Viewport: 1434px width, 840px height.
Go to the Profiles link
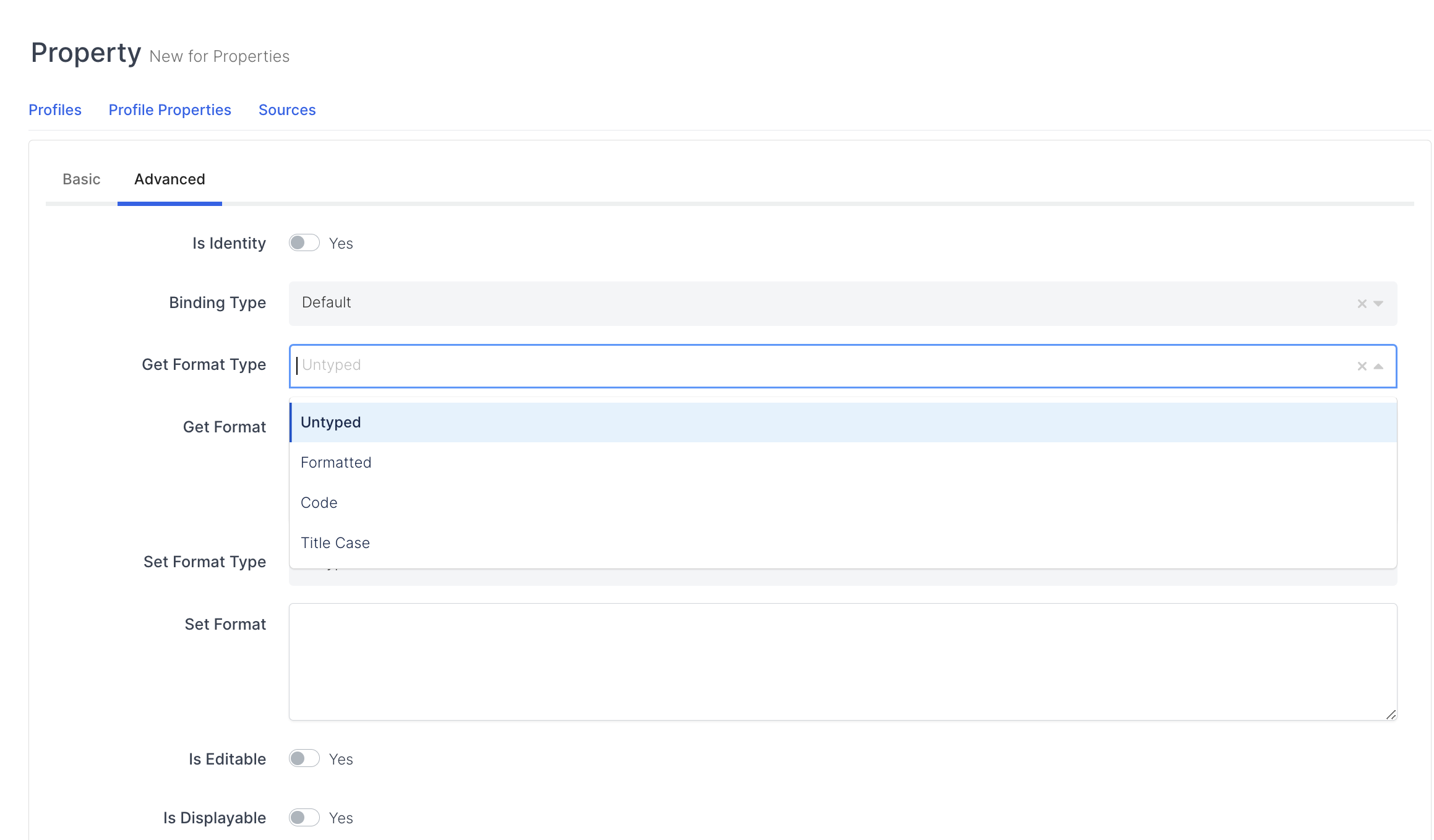click(x=55, y=110)
